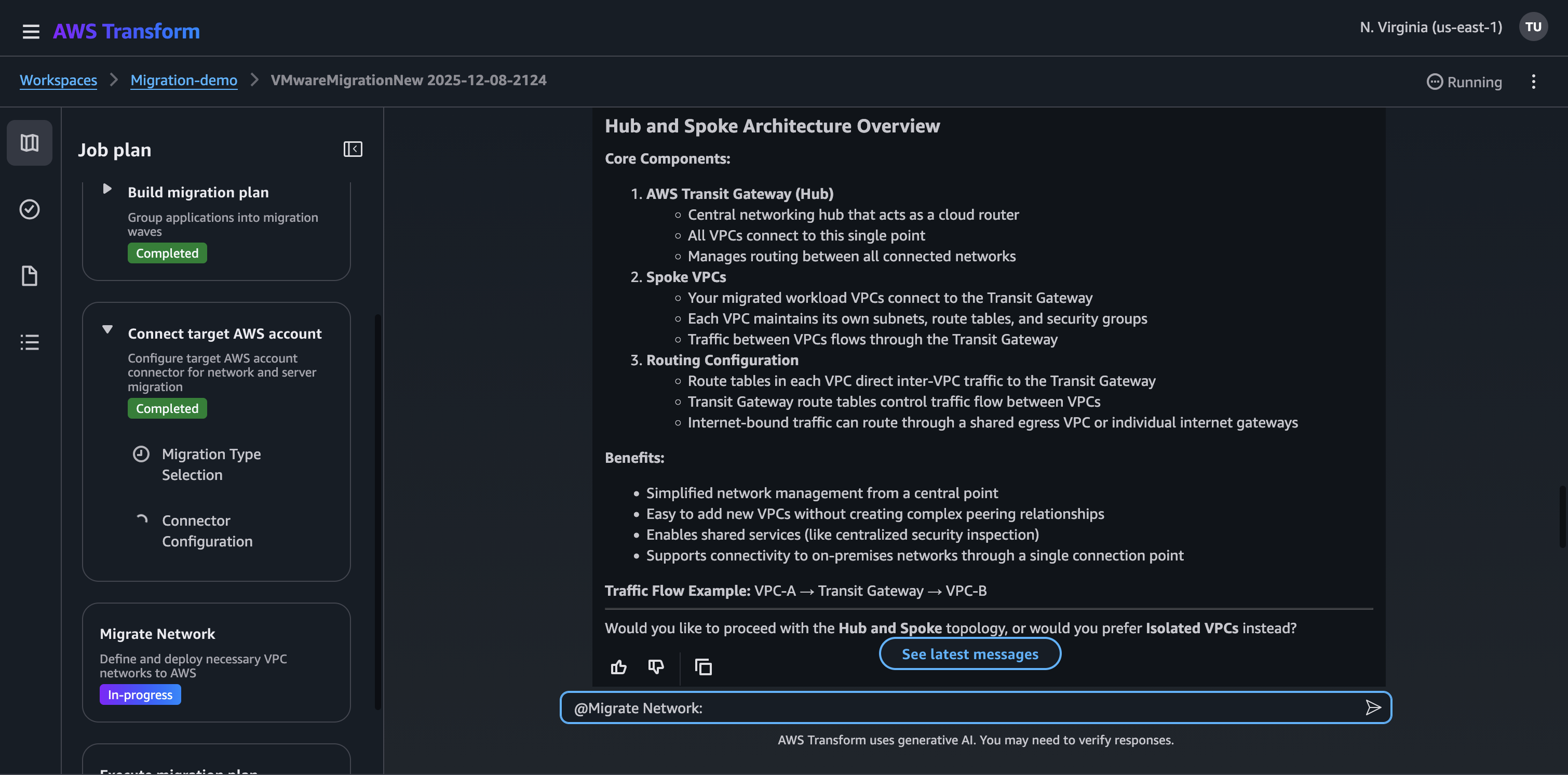Click the See latest messages button
The height and width of the screenshot is (775, 1568).
970,653
